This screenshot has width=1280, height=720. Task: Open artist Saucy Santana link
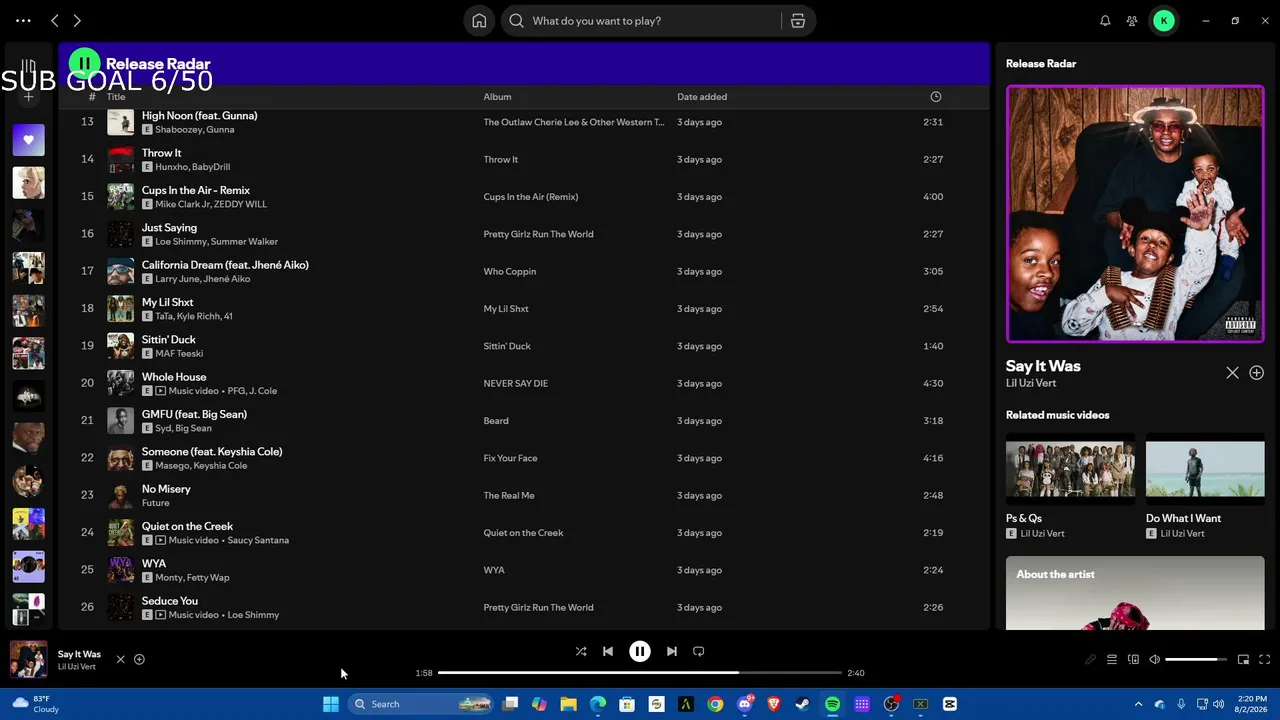pyautogui.click(x=258, y=540)
